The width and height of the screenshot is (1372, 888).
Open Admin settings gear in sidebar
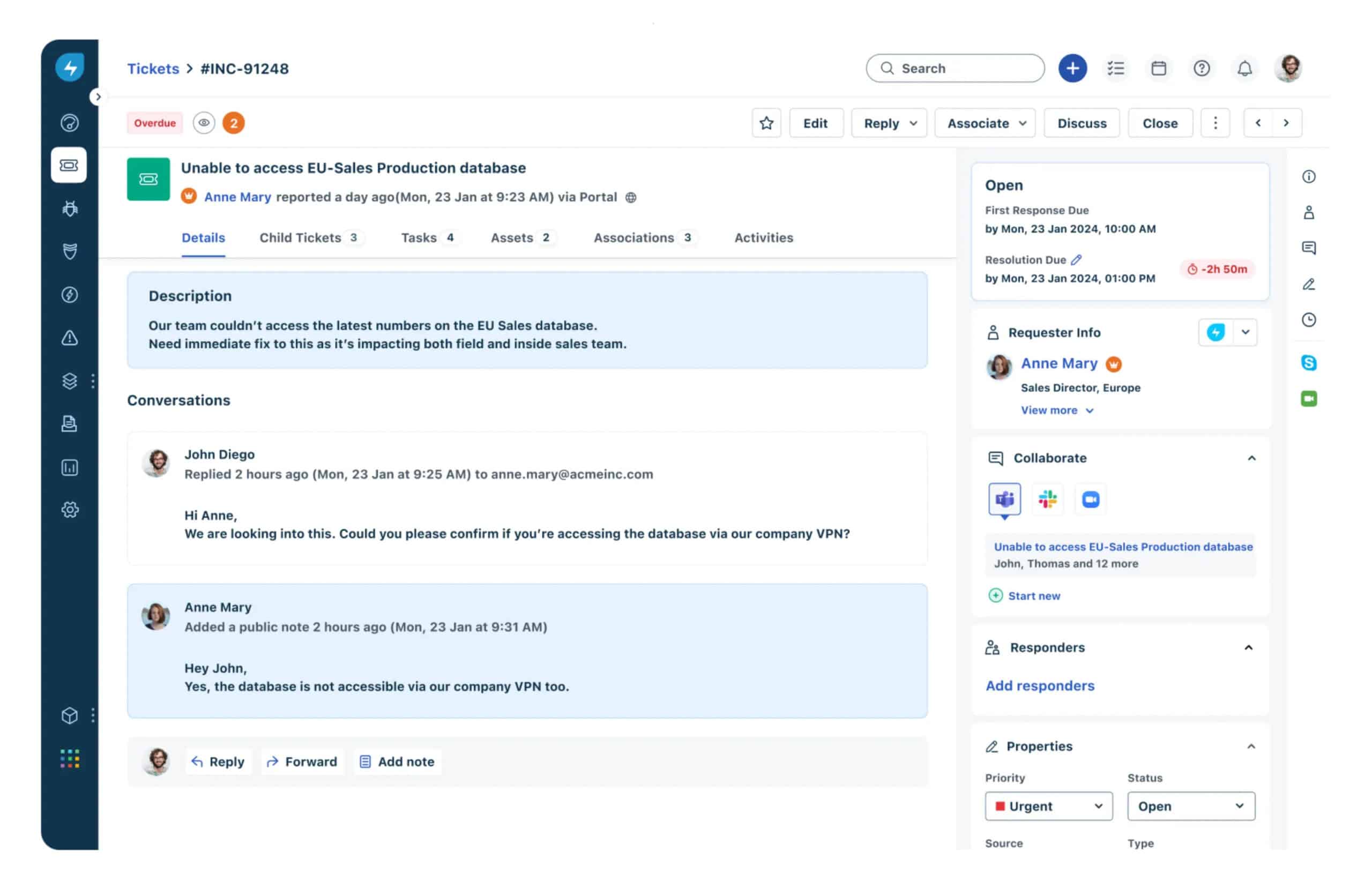click(70, 510)
